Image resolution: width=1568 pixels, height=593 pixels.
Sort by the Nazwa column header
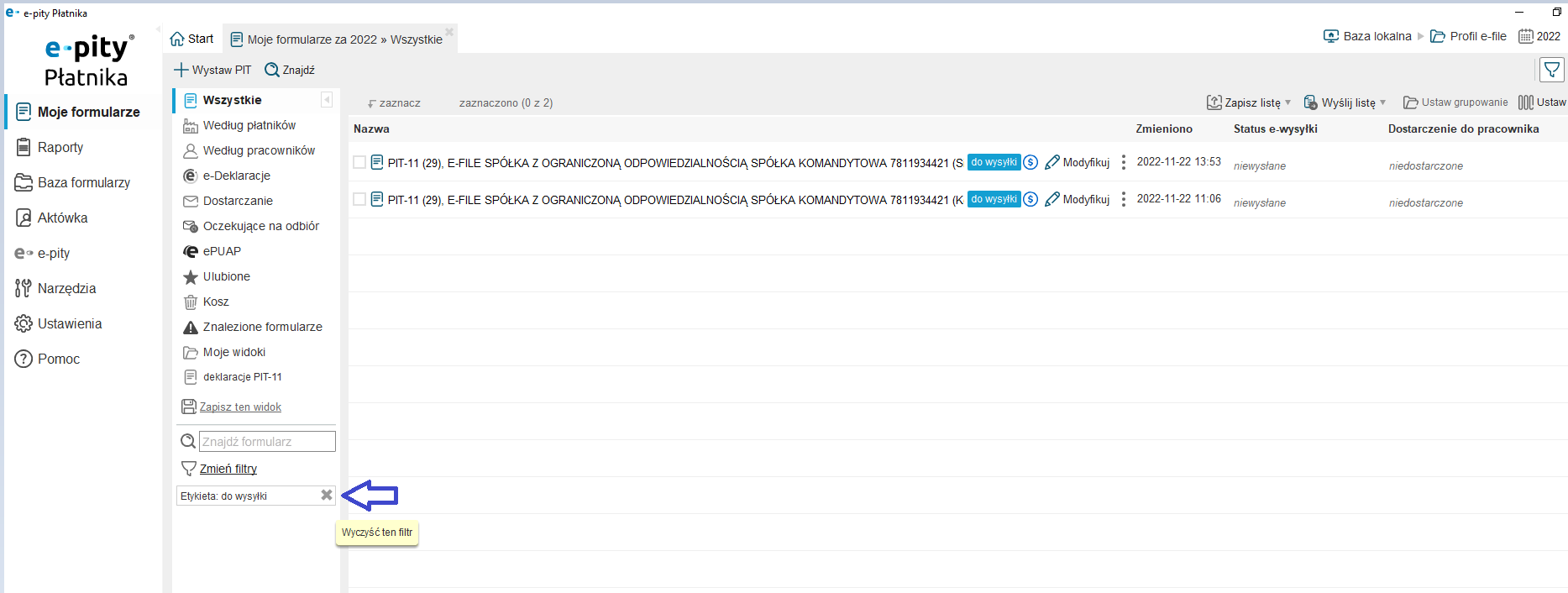click(371, 129)
